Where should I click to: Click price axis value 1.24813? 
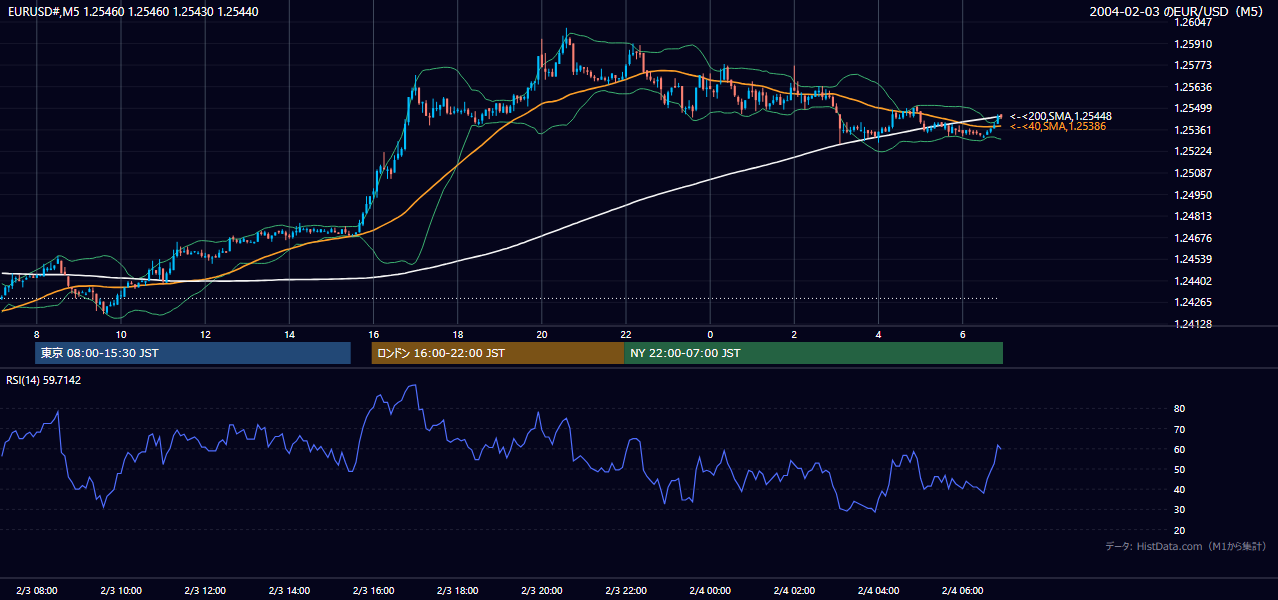tap(1194, 216)
